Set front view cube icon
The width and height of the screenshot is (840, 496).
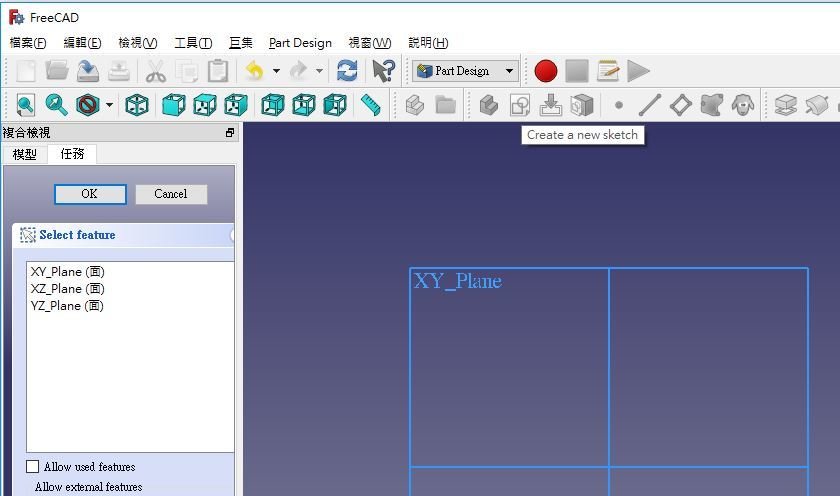click(174, 105)
